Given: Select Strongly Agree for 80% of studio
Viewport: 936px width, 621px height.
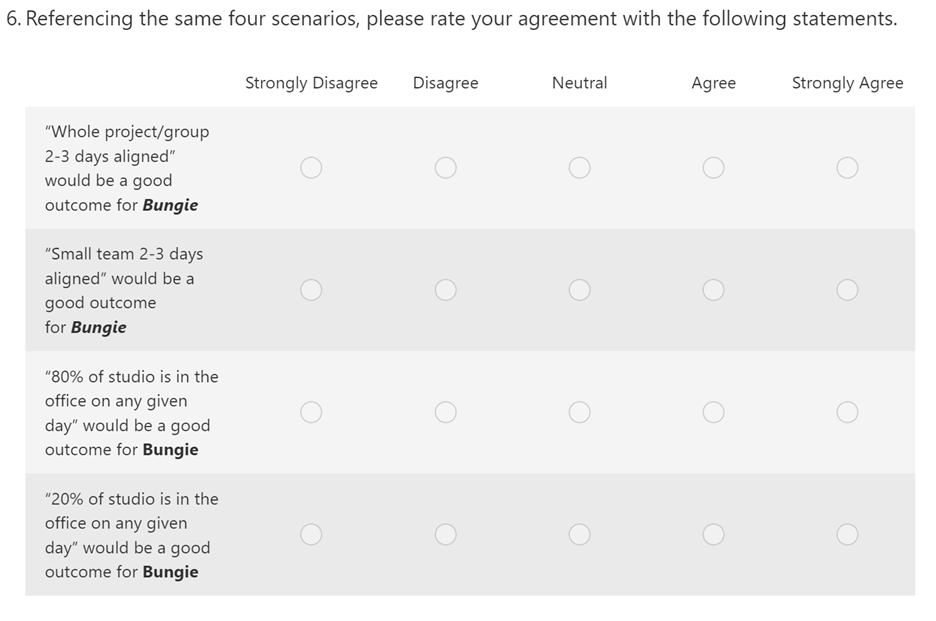Looking at the screenshot, I should [847, 412].
